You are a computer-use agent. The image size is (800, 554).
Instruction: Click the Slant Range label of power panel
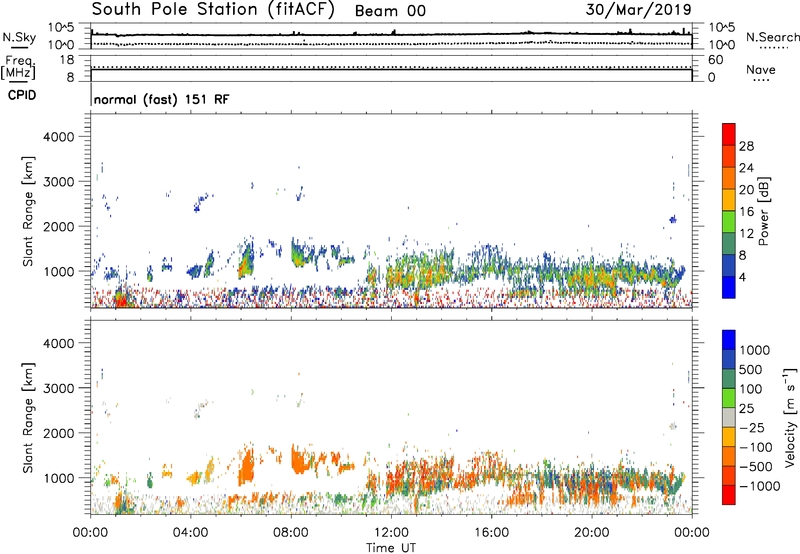(x=28, y=211)
